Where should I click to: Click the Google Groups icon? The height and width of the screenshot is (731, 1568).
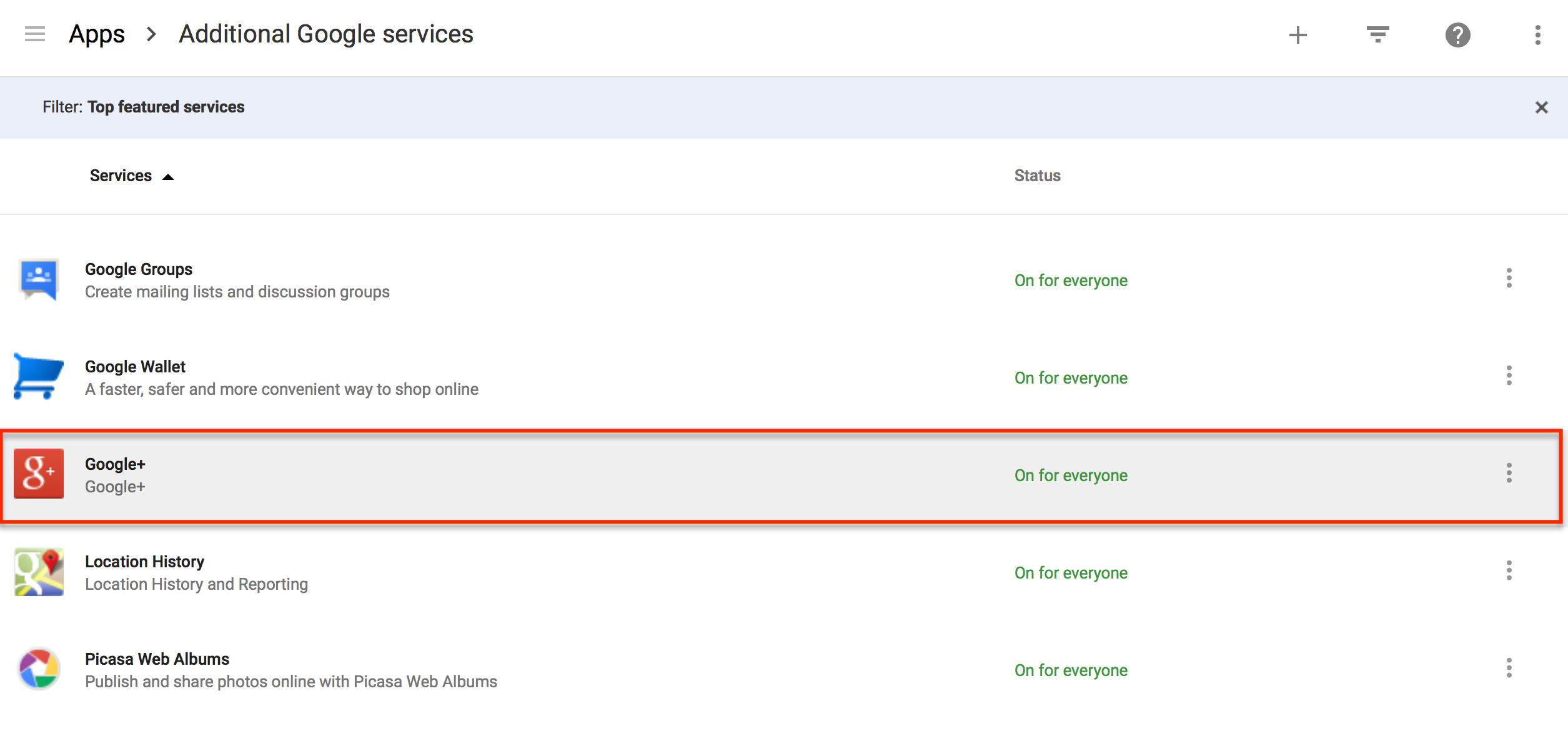pos(39,280)
